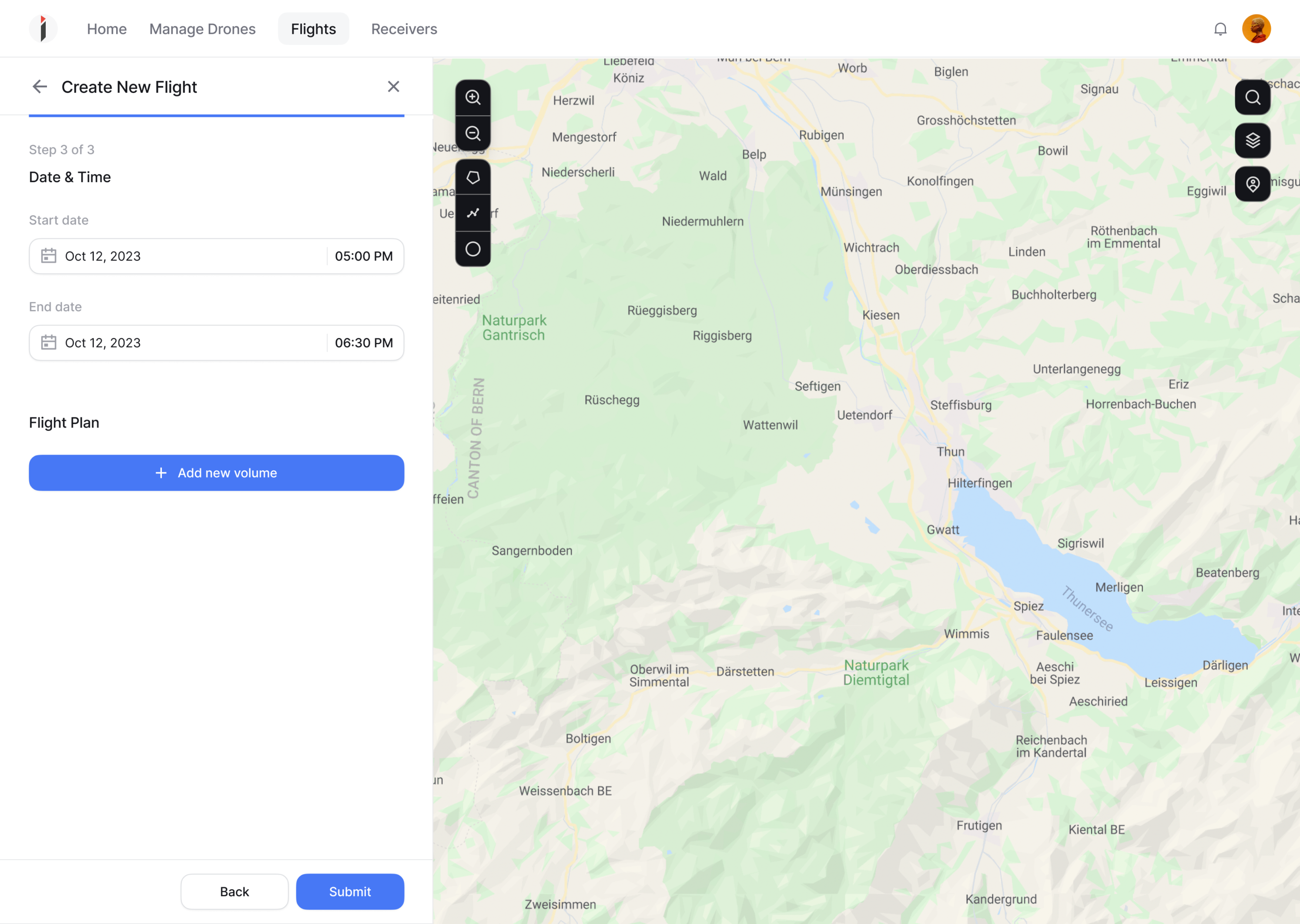
Task: Open the map layers panel
Action: click(x=1253, y=141)
